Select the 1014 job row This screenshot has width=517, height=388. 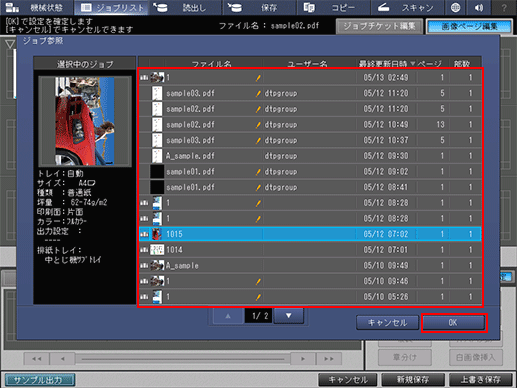point(310,250)
